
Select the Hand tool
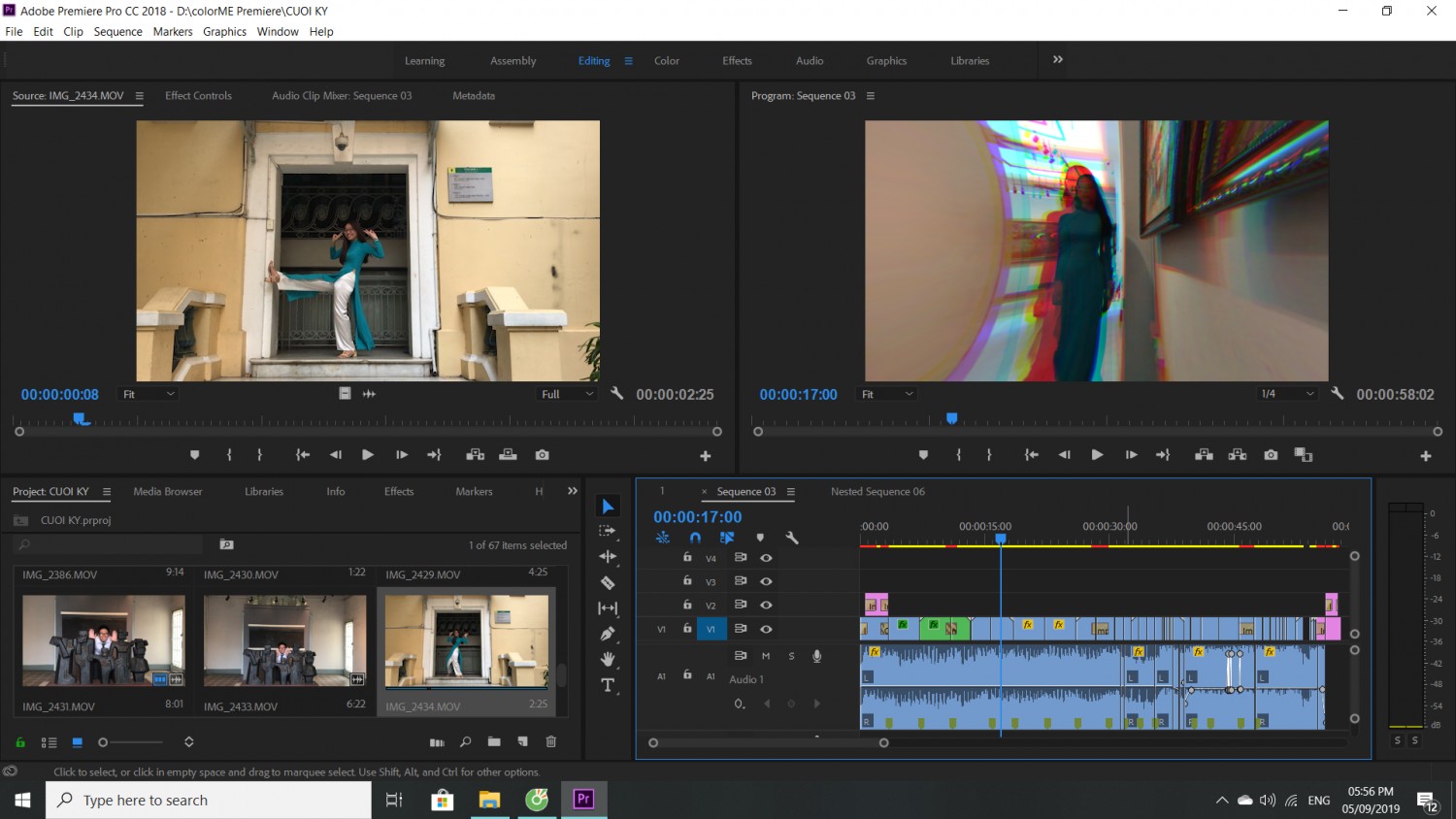click(608, 659)
